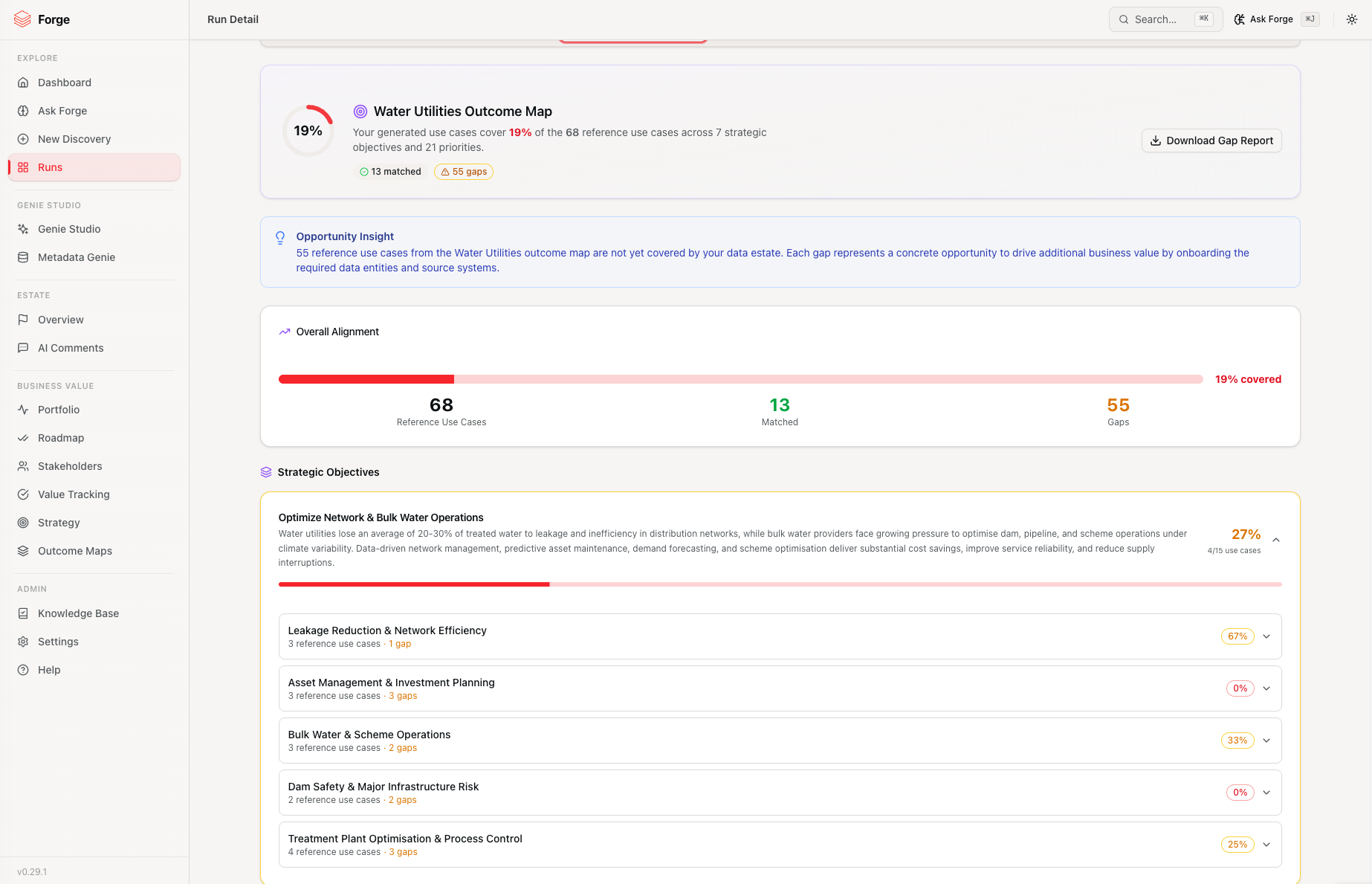This screenshot has height=884, width=1372.
Task: Click the Outcome Maps layers icon
Action: pyautogui.click(x=23, y=551)
